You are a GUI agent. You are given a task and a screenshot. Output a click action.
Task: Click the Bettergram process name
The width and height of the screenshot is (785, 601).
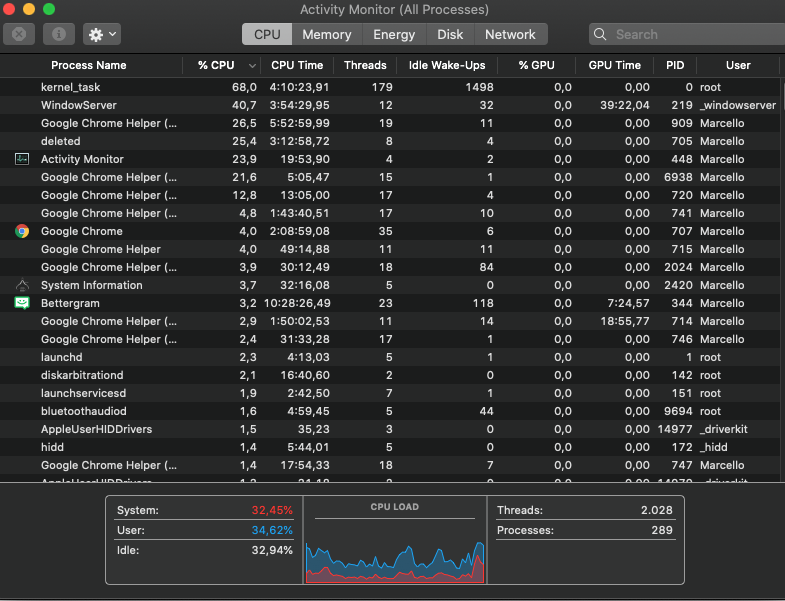70,304
